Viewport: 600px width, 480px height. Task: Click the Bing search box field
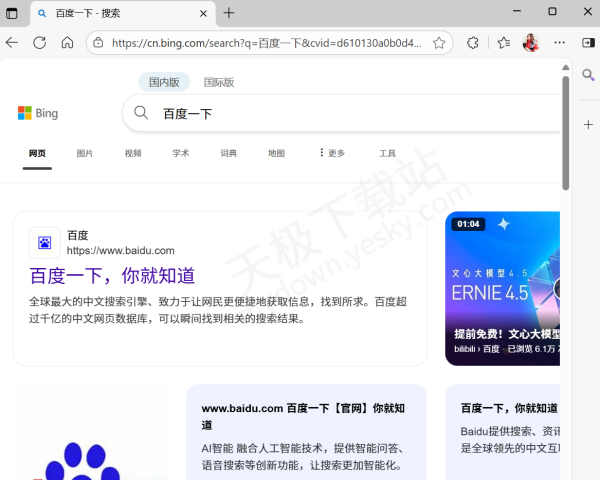pos(350,113)
